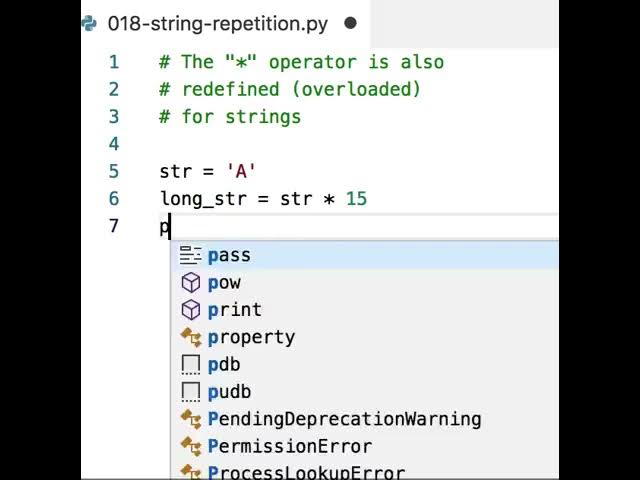This screenshot has width=640, height=480.
Task: Click the keyword icon next to pass
Action: [x=190, y=256]
